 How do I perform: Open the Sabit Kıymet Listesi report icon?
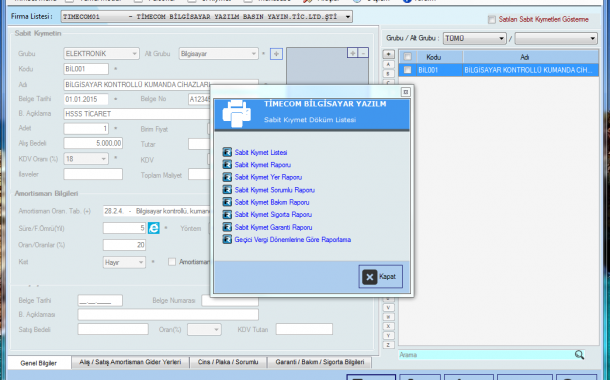227,152
